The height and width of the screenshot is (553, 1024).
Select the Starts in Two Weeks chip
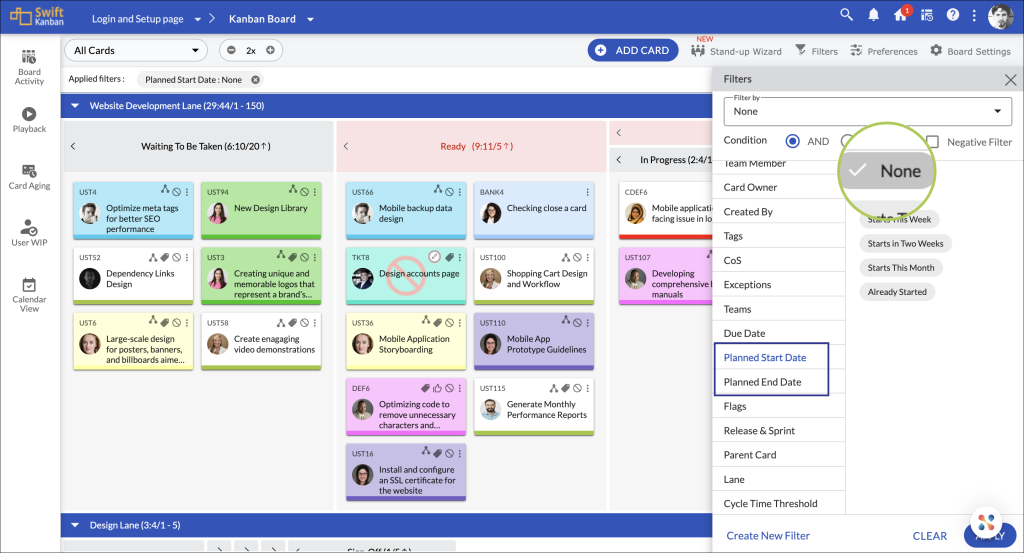905,244
